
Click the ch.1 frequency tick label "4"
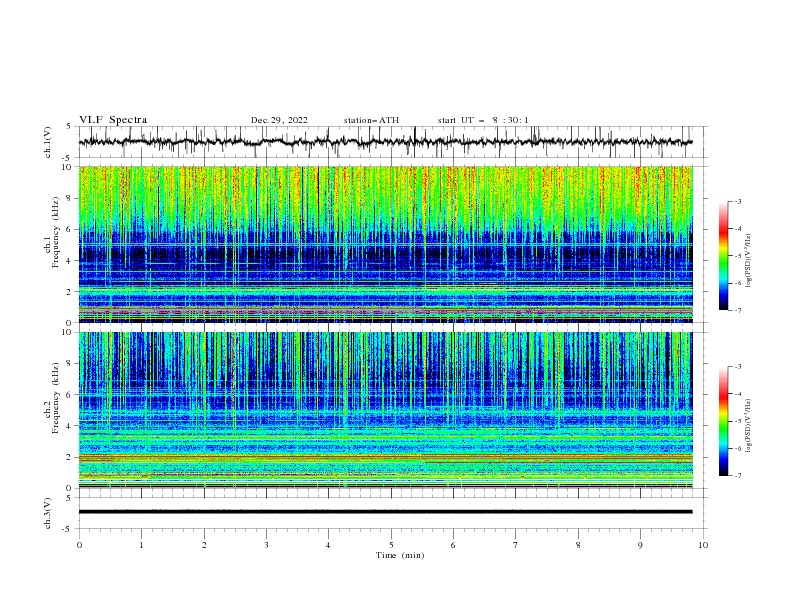click(x=71, y=261)
